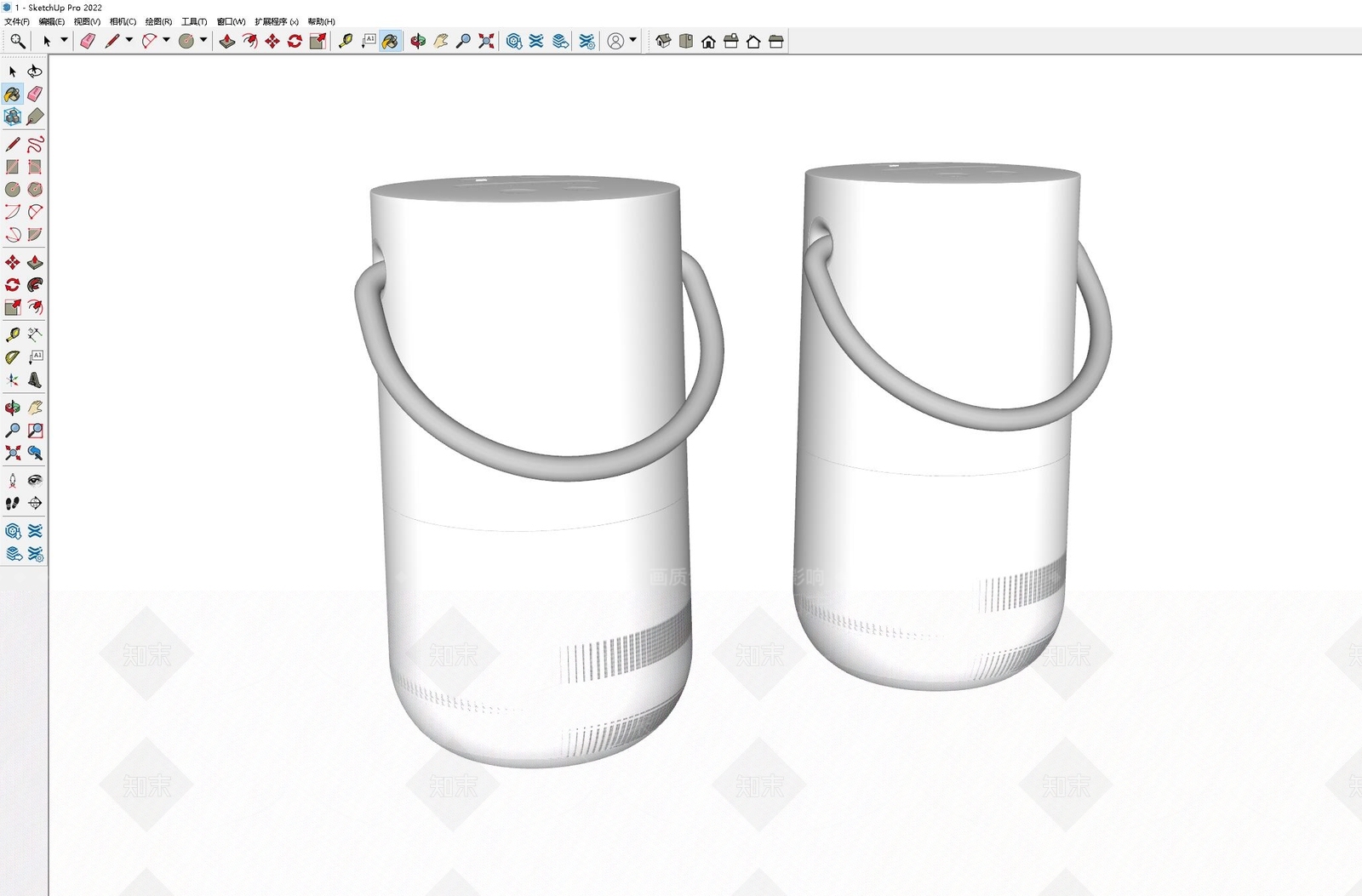The image size is (1362, 896).
Task: Activate the Axes tool
Action: [13, 380]
